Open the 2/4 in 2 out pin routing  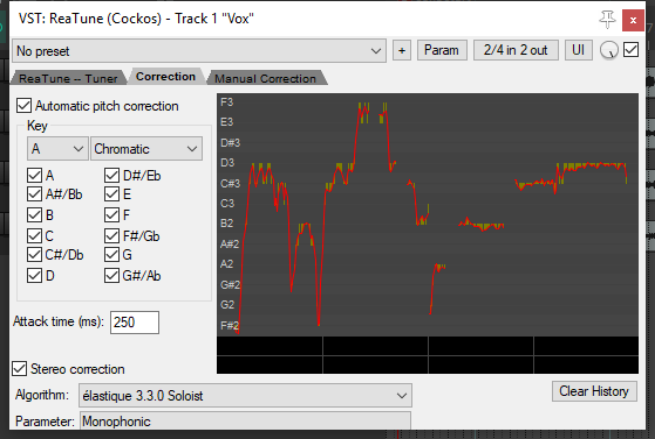coord(515,51)
